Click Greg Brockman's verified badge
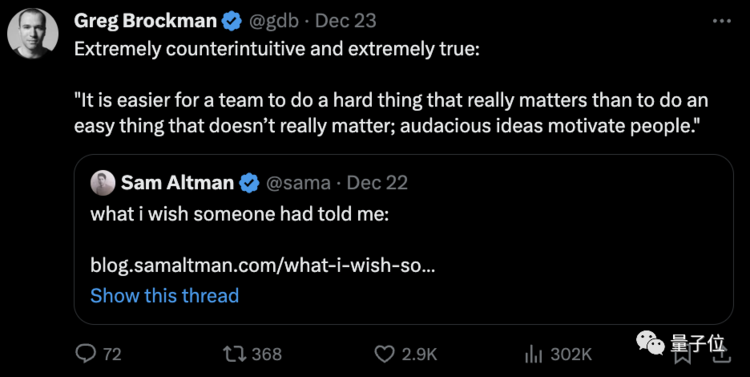Image resolution: width=750 pixels, height=377 pixels. pos(232,22)
